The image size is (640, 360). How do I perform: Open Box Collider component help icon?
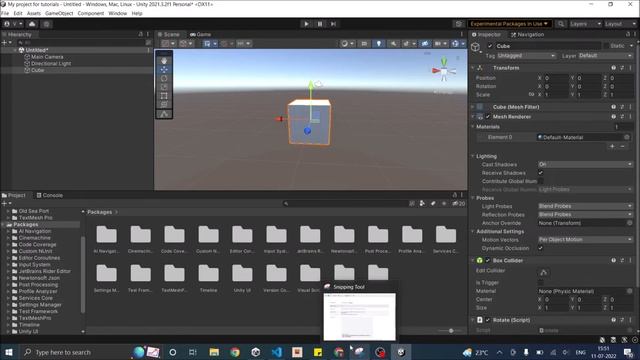coord(613,260)
